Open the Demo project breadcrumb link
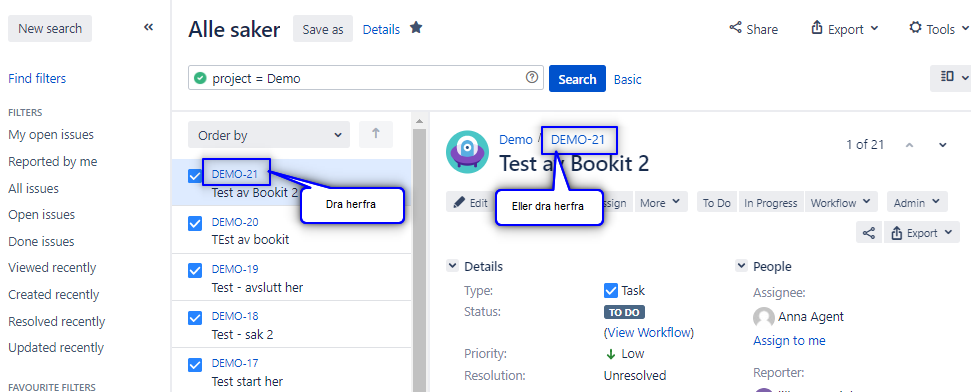Image resolution: width=971 pixels, height=392 pixels. (515, 139)
